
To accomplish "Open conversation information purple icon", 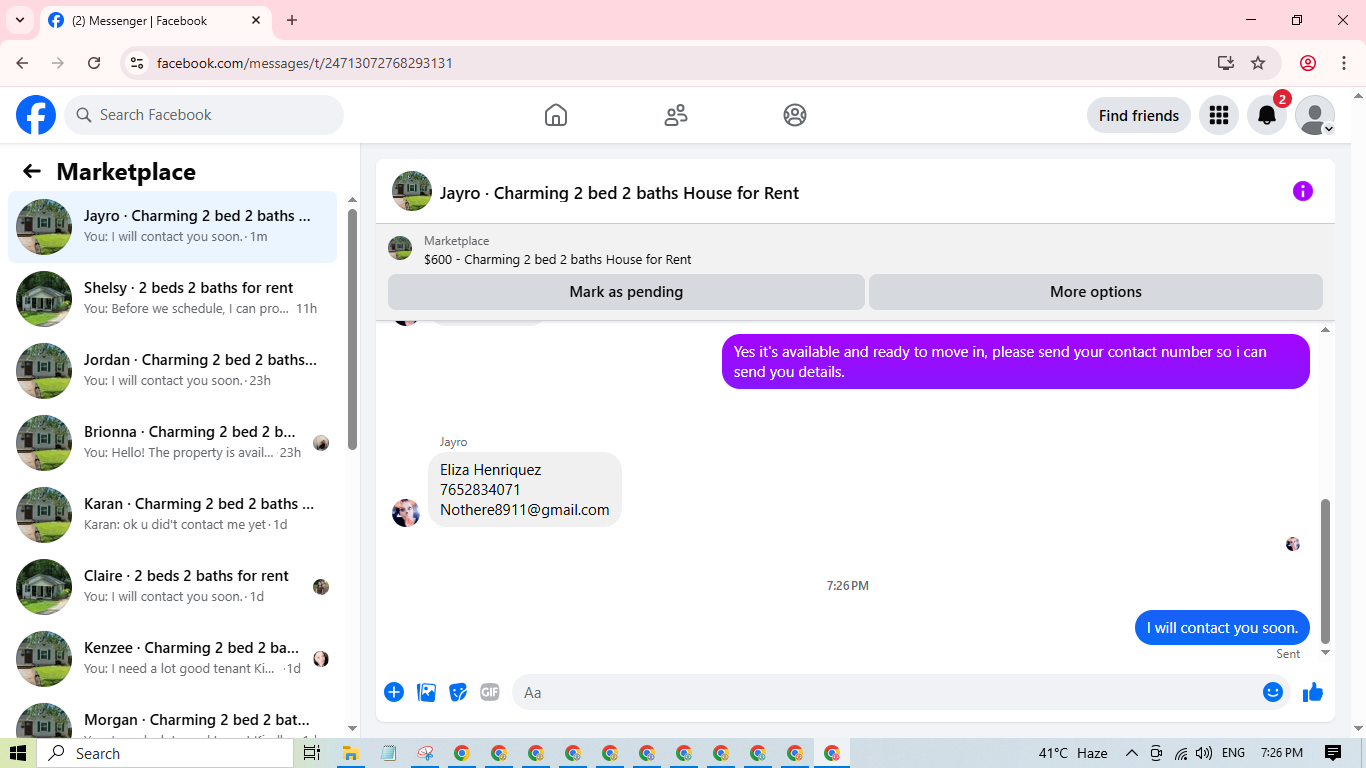I will 1302,191.
